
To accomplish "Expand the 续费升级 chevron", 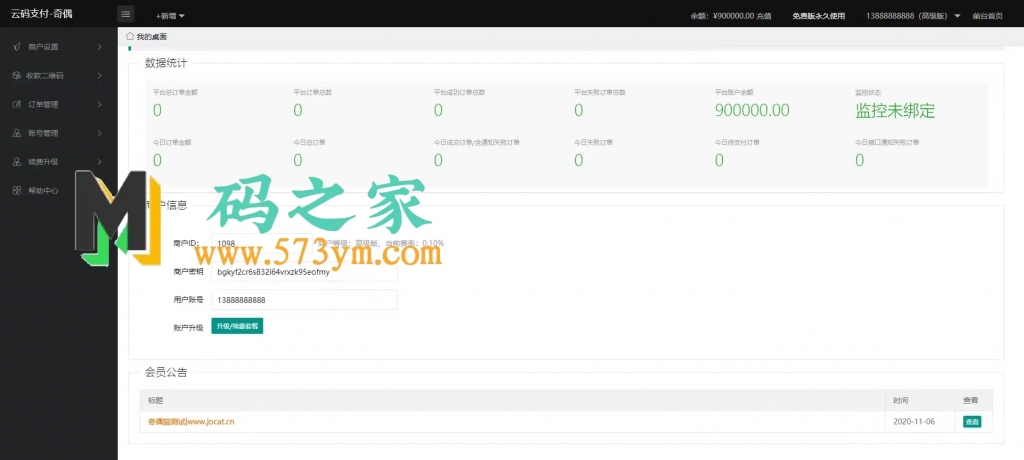I will click(x=99, y=162).
